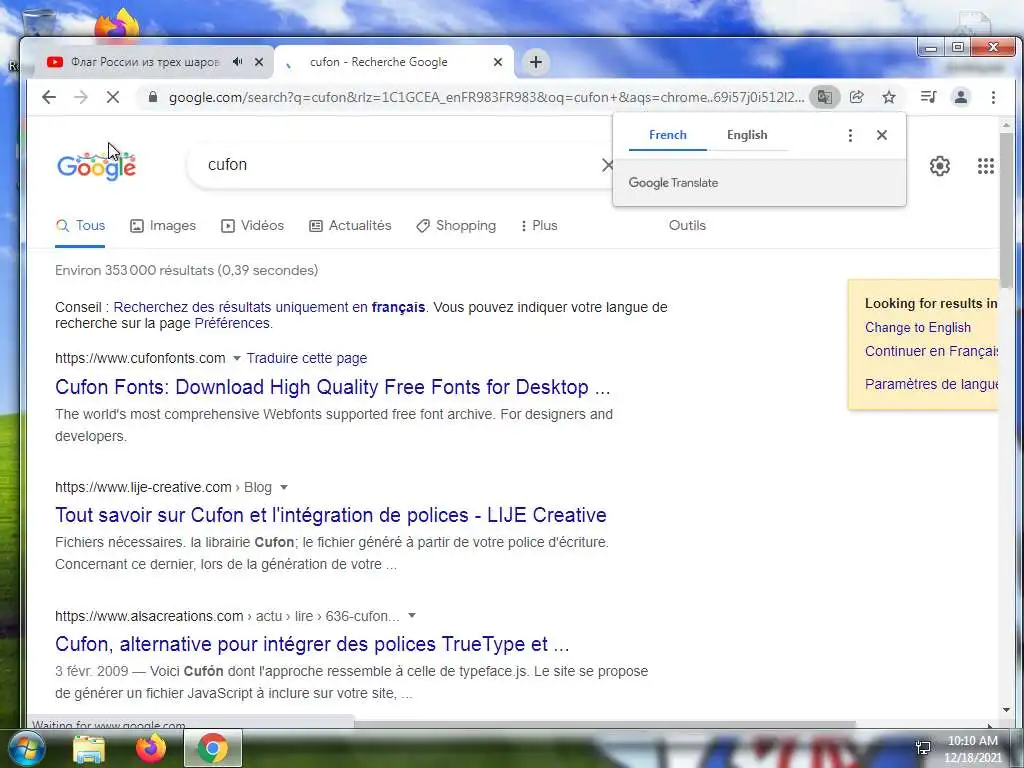The height and width of the screenshot is (768, 1024).
Task: Click Continuer en Français link
Action: pyautogui.click(x=931, y=351)
